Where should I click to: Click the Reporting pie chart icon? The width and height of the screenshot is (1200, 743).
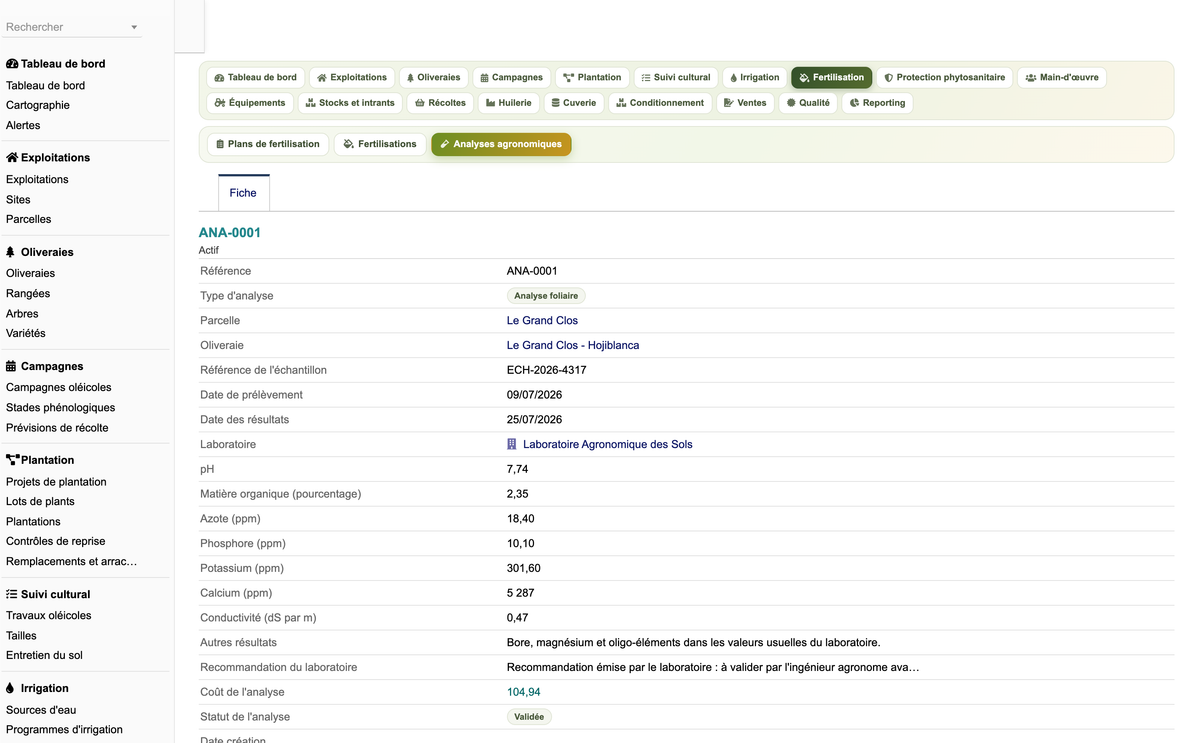pos(854,103)
